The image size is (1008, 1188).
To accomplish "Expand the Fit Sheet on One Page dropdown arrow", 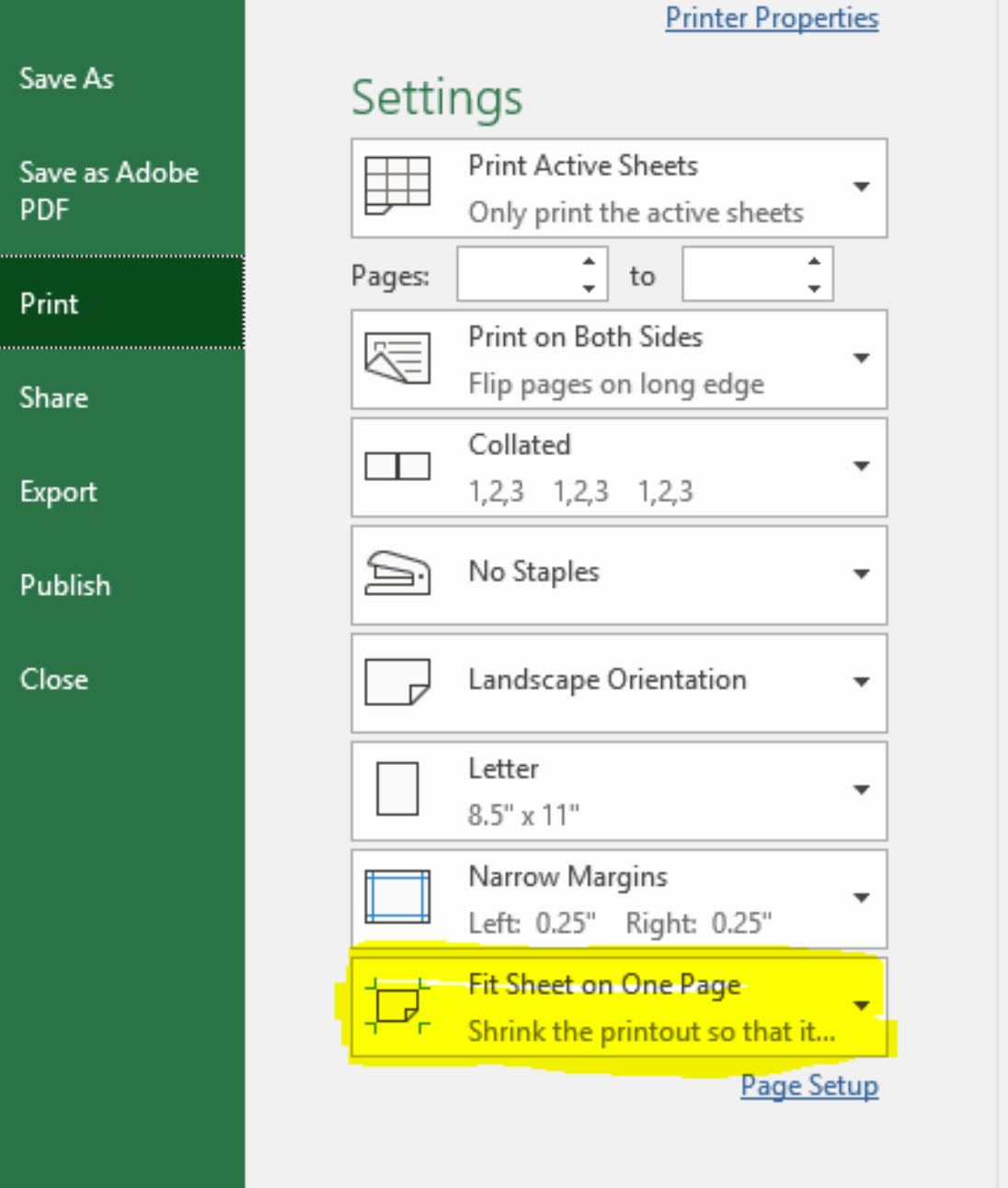I will click(861, 1005).
